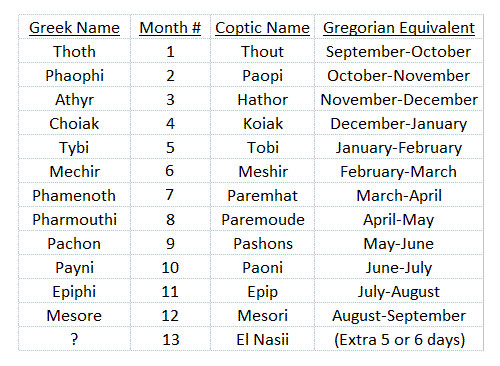Select the El Nasii cell
Image resolution: width=500 pixels, height=366 pixels.
263,339
